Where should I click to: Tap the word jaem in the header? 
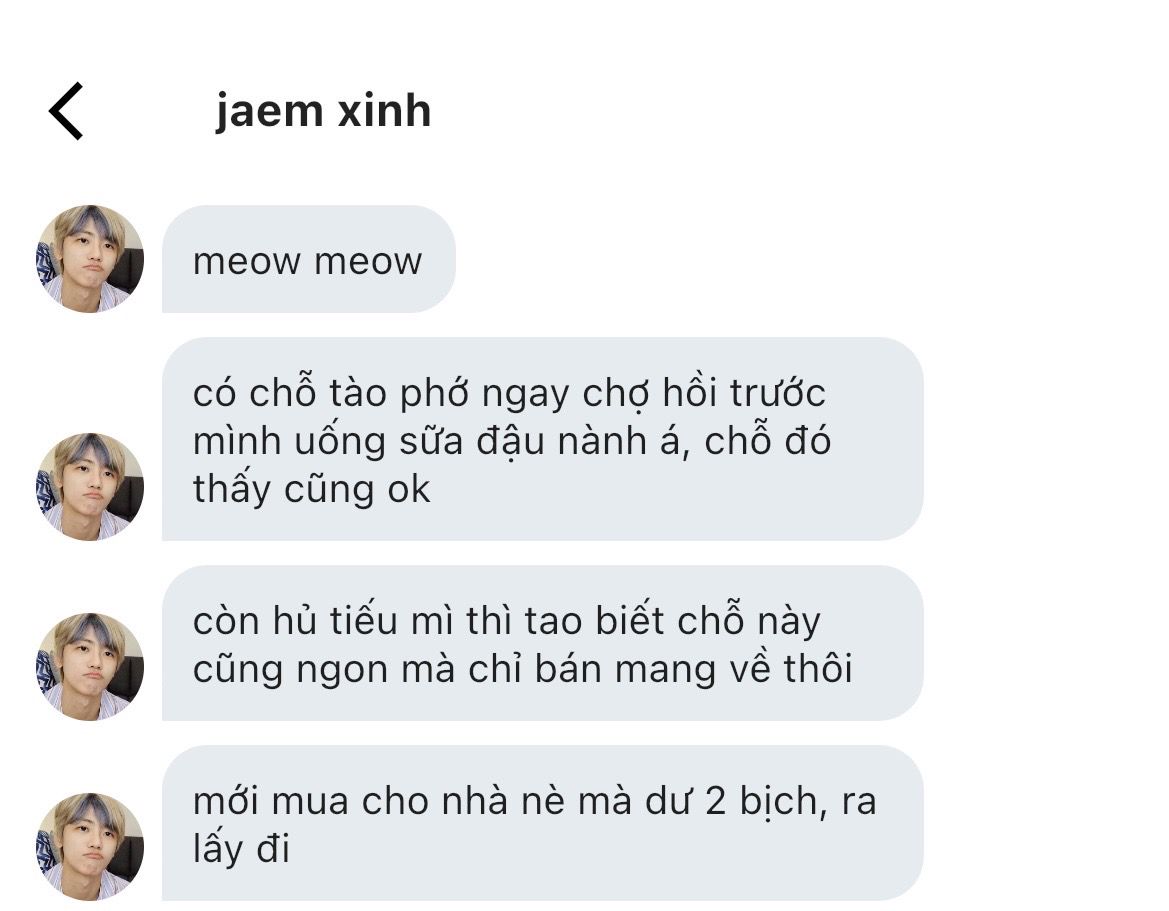(x=270, y=113)
